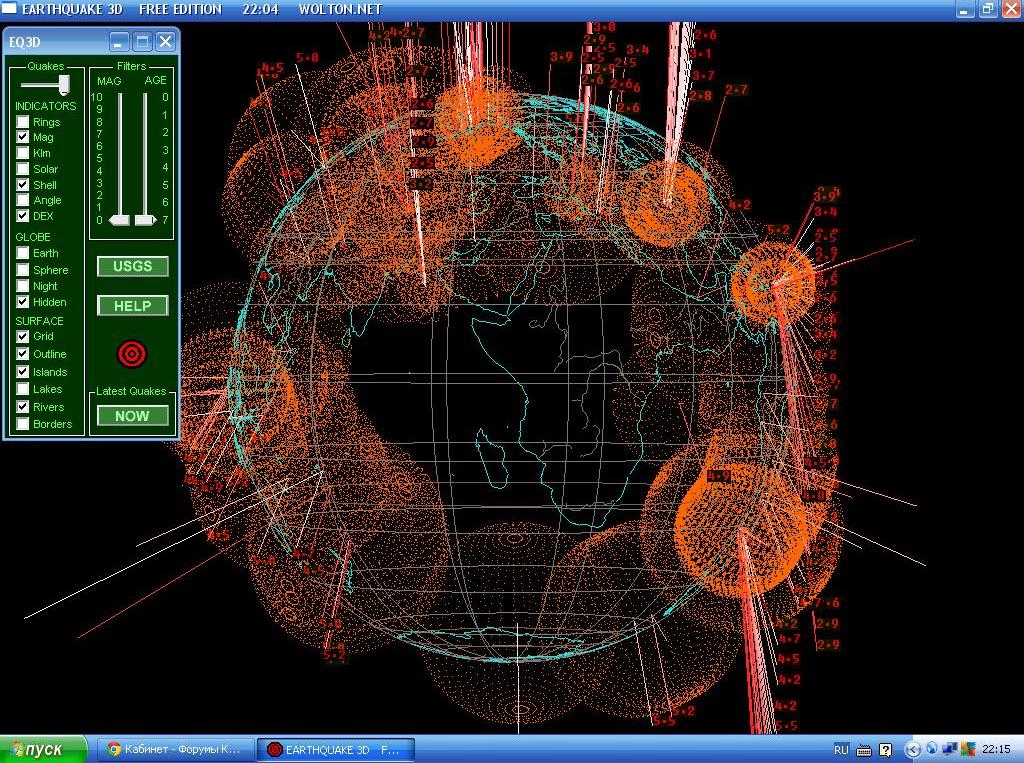The height and width of the screenshot is (763, 1024).
Task: Restore down the Earthquake 3D main window
Action: click(987, 9)
